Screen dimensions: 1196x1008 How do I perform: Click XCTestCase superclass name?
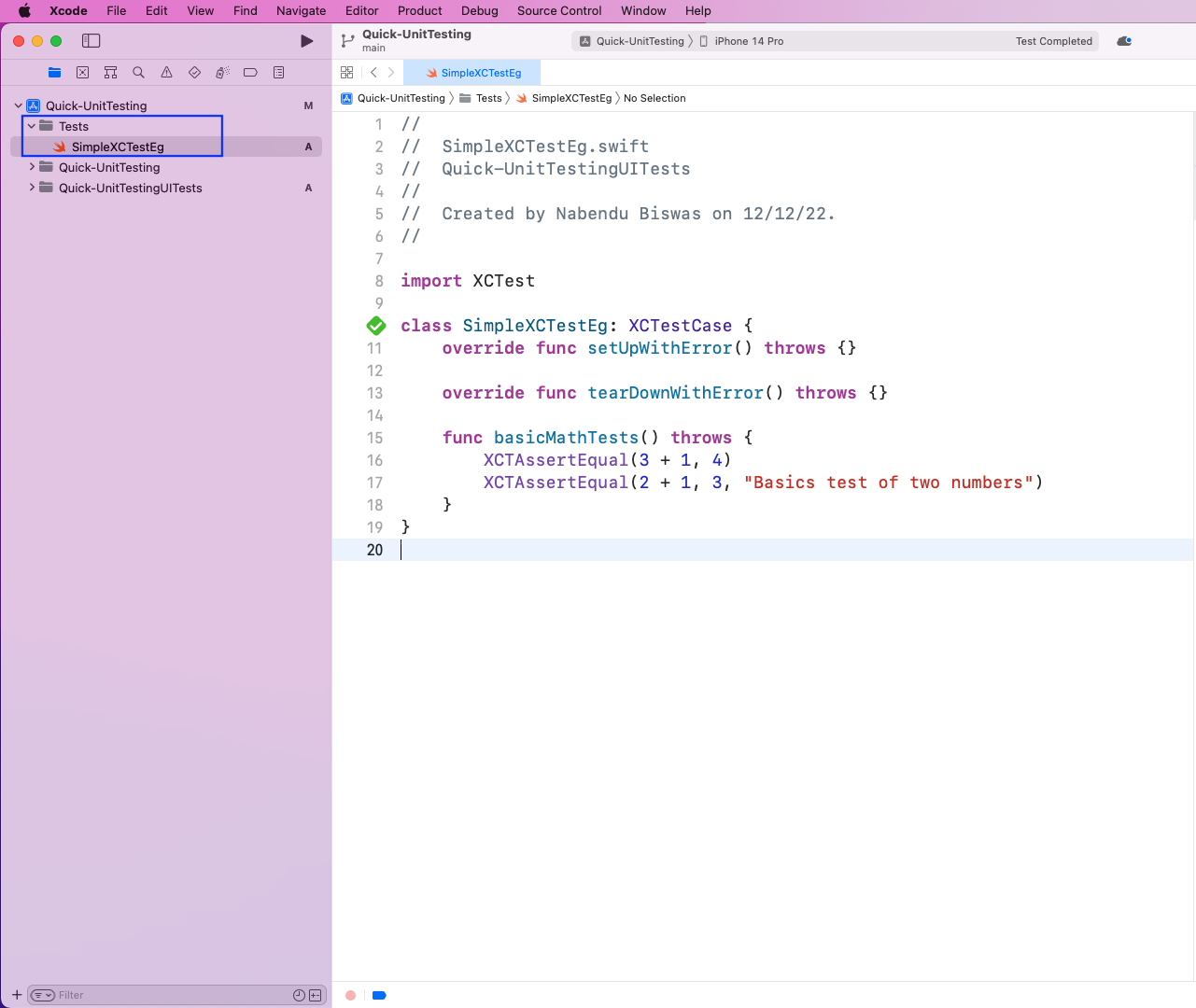point(681,326)
